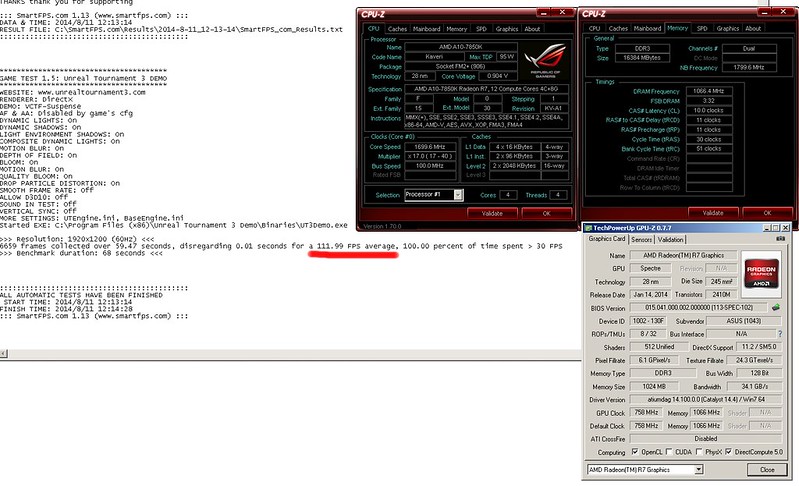Screen dimensions: 799x486
Task: Open SPD tab in right CPU-Z window
Action: pyautogui.click(x=702, y=29)
